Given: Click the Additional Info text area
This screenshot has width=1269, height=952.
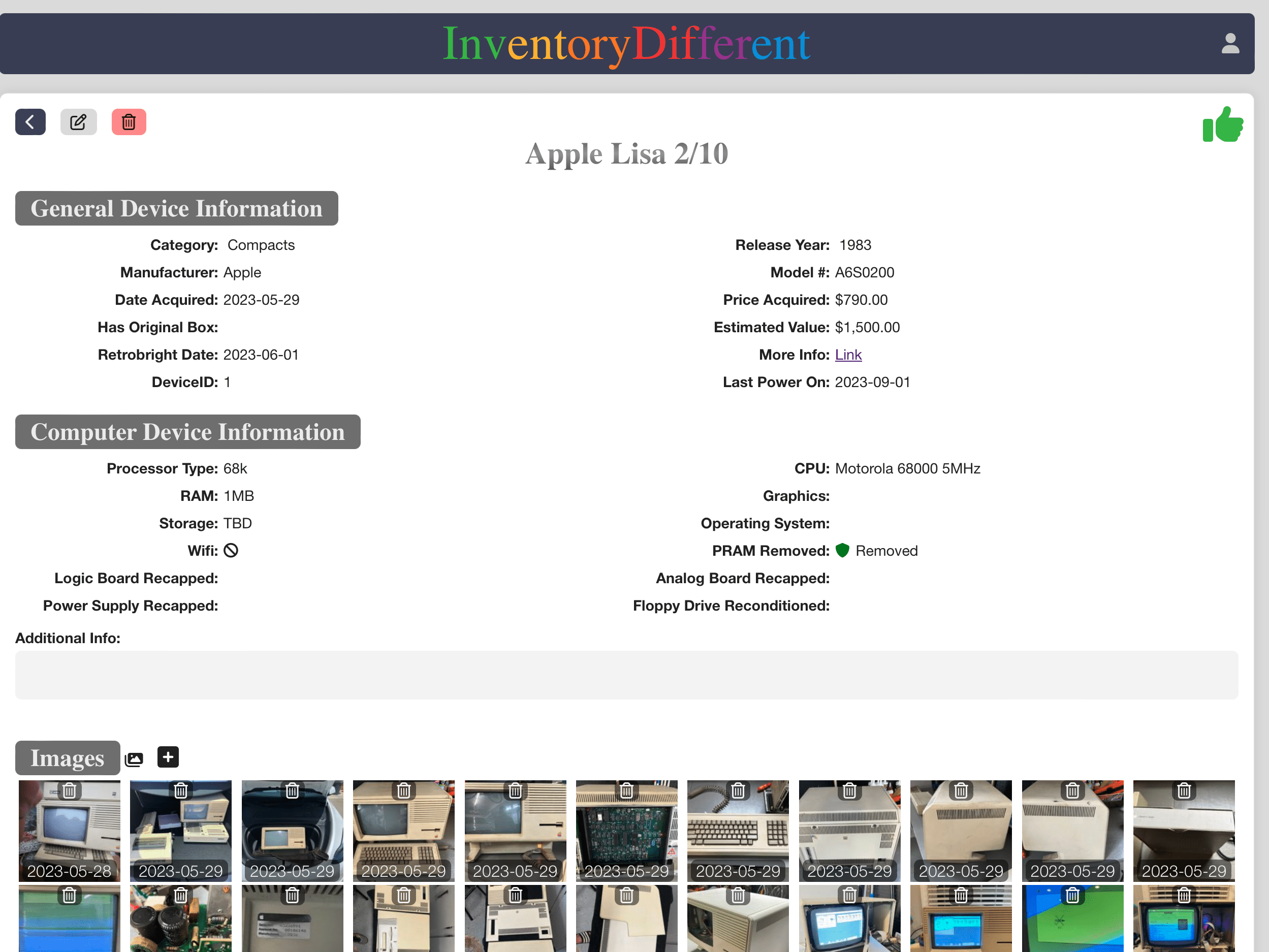Looking at the screenshot, I should [626, 675].
